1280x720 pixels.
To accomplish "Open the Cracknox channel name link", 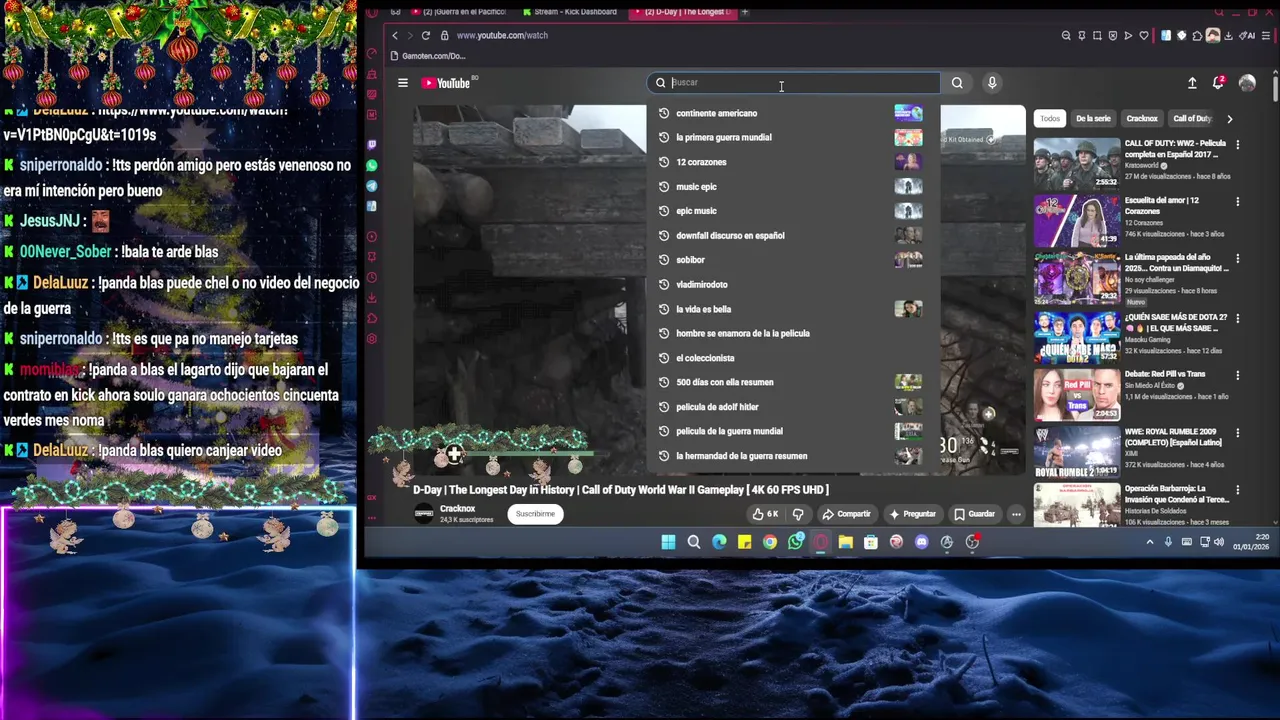I will pos(458,509).
